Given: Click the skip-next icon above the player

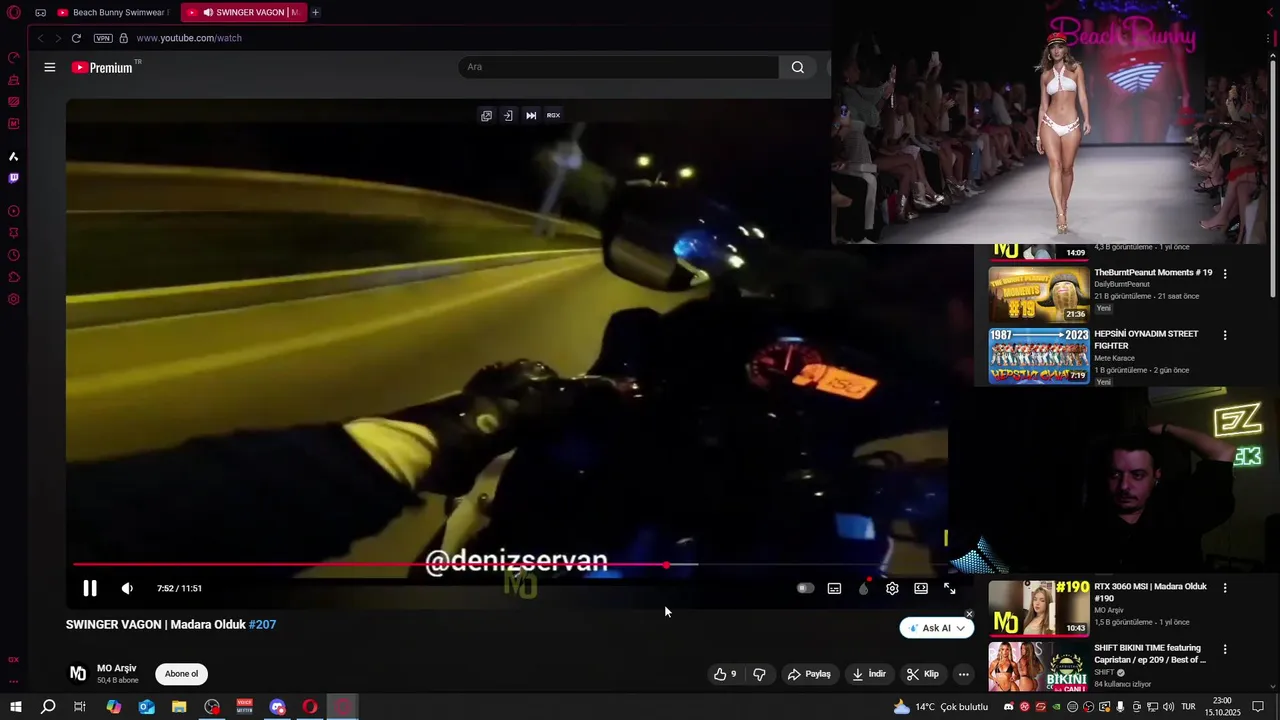Looking at the screenshot, I should pos(531,115).
